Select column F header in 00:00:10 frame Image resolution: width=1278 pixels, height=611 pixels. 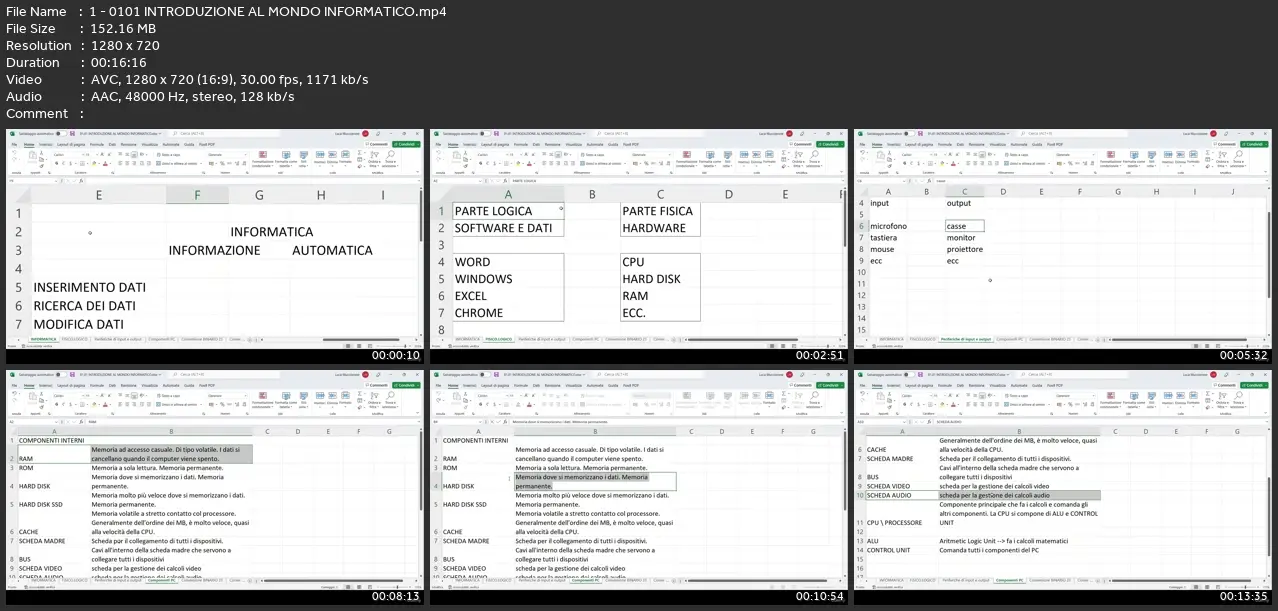point(197,195)
